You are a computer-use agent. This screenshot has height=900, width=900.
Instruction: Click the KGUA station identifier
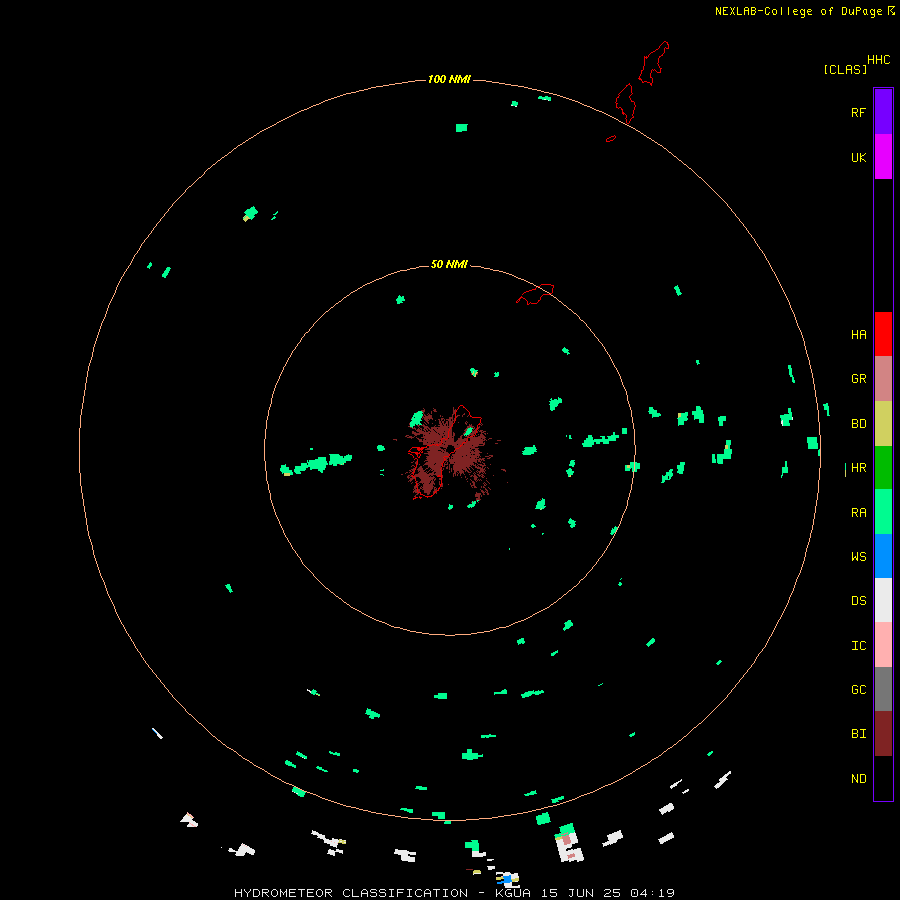tap(514, 893)
